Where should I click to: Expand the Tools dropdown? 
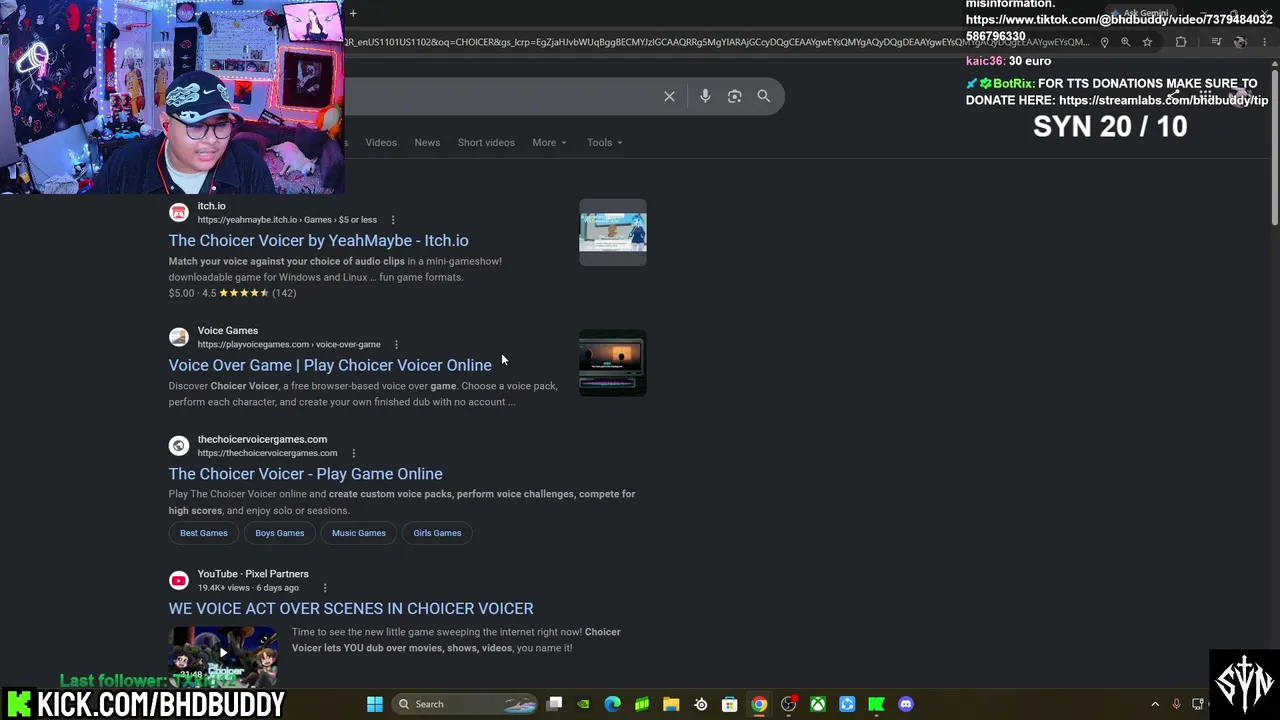click(605, 142)
